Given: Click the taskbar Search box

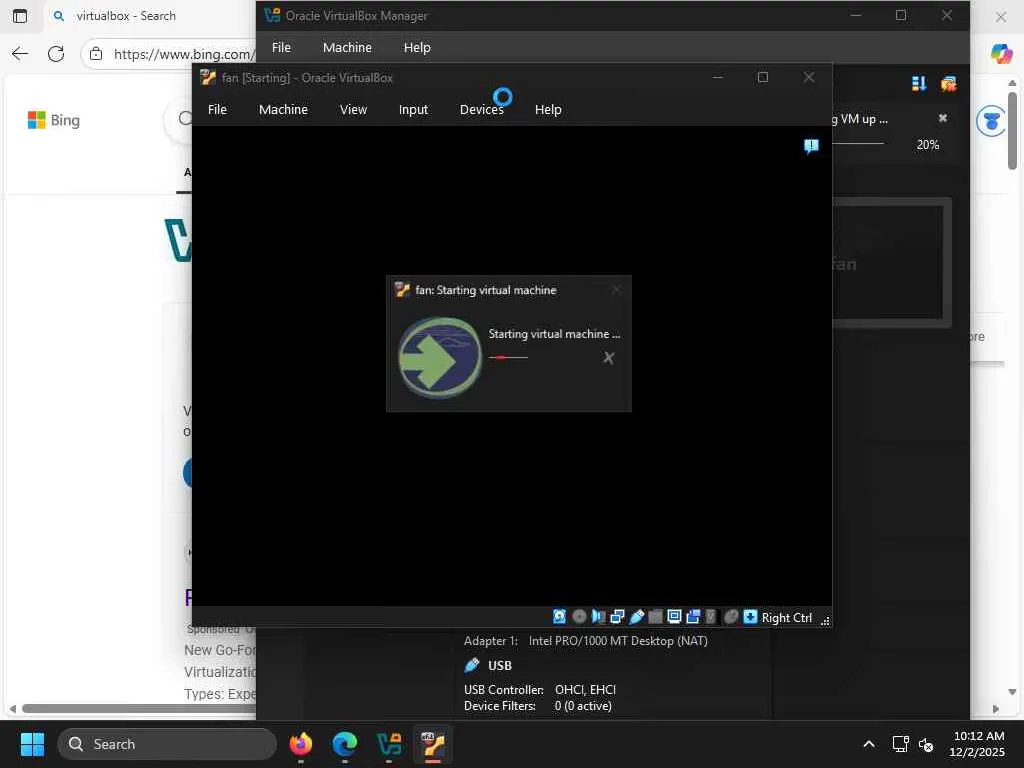Looking at the screenshot, I should point(167,744).
